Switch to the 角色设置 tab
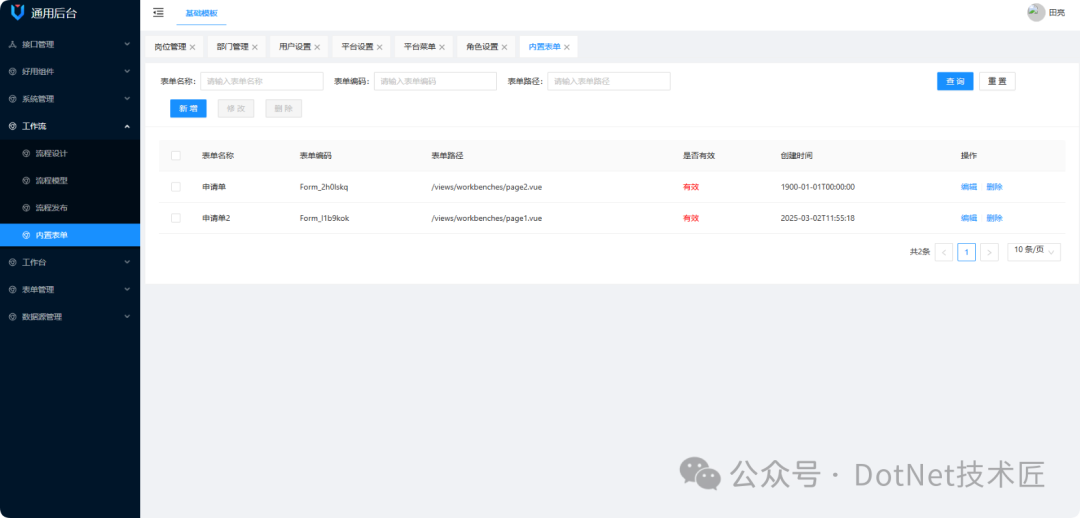 tap(482, 47)
